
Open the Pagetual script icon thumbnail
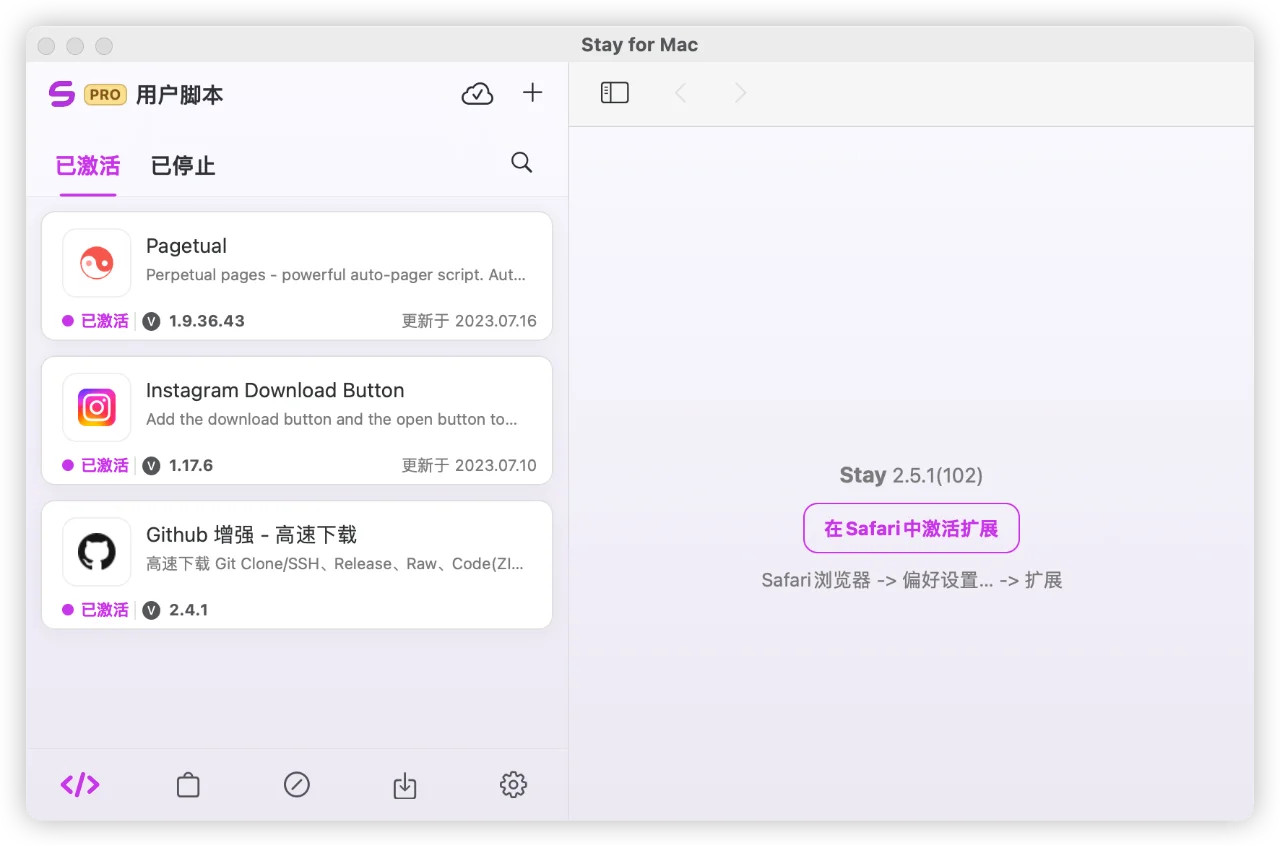coord(96,262)
